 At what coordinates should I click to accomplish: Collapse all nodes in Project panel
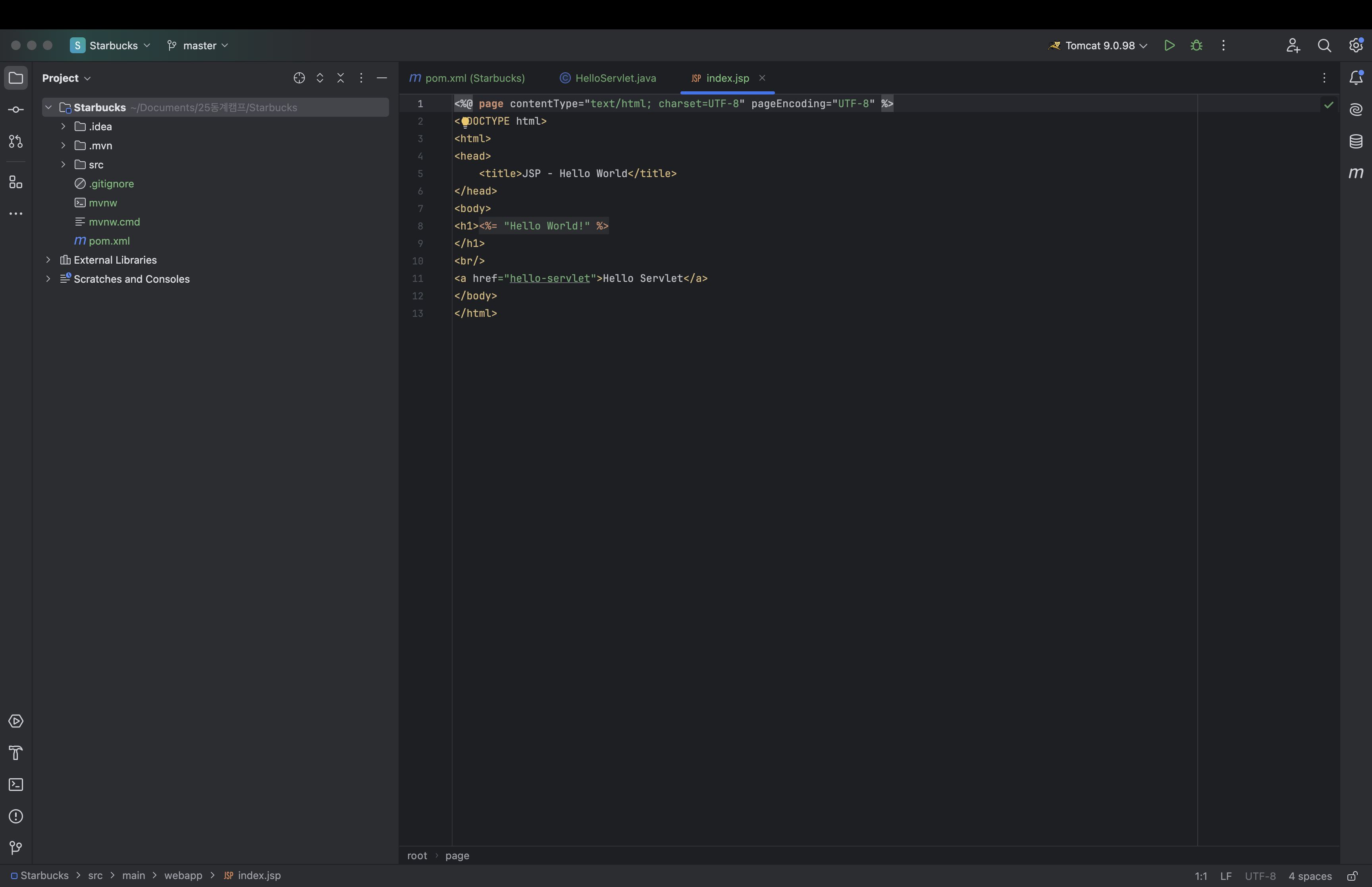[x=340, y=78]
